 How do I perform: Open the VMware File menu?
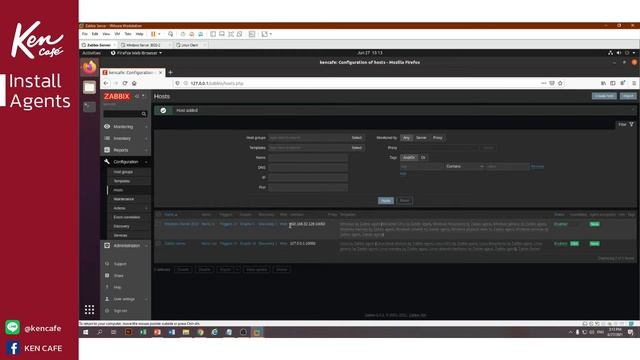pyautogui.click(x=85, y=34)
